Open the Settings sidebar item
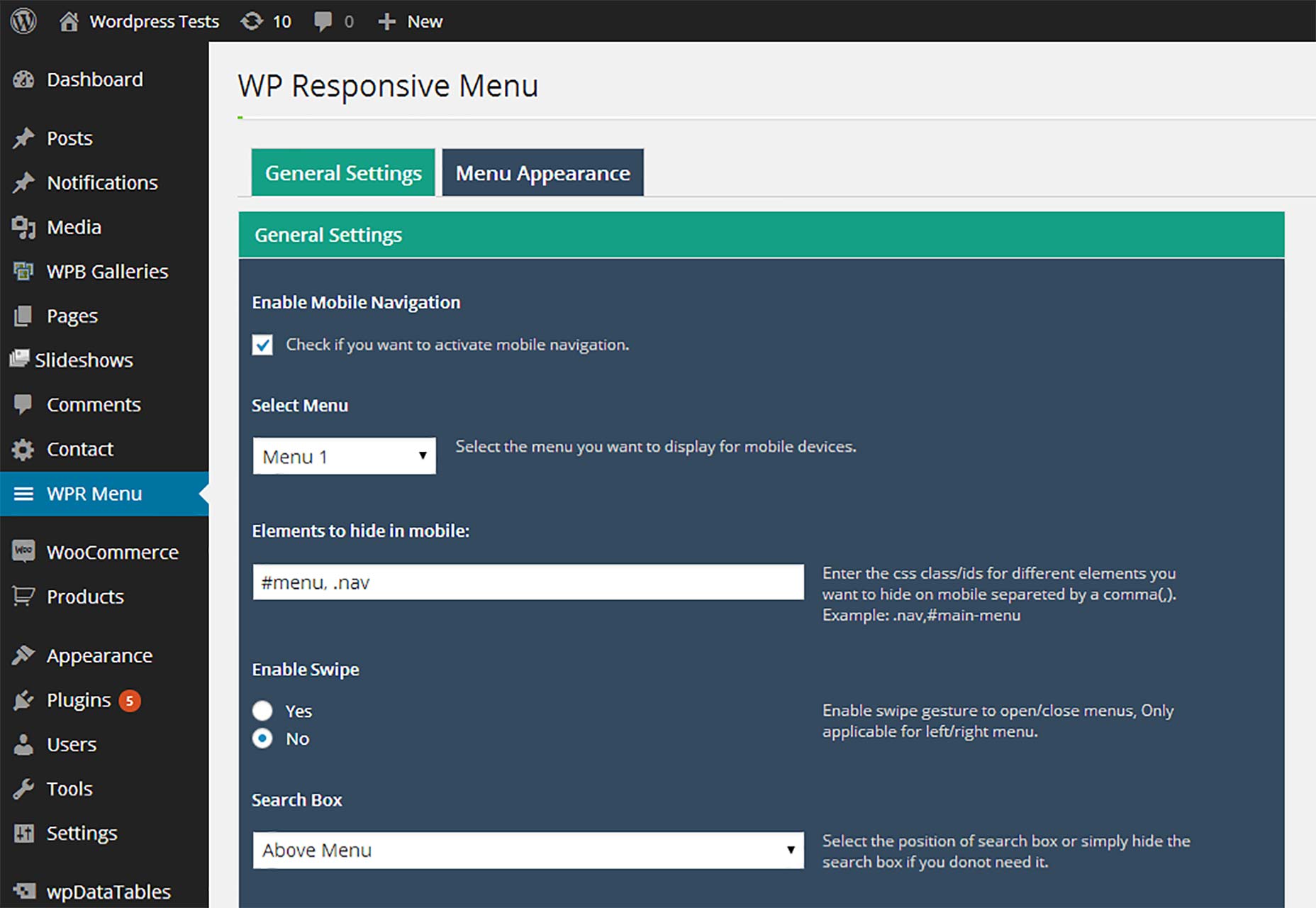The image size is (1316, 908). tap(82, 833)
